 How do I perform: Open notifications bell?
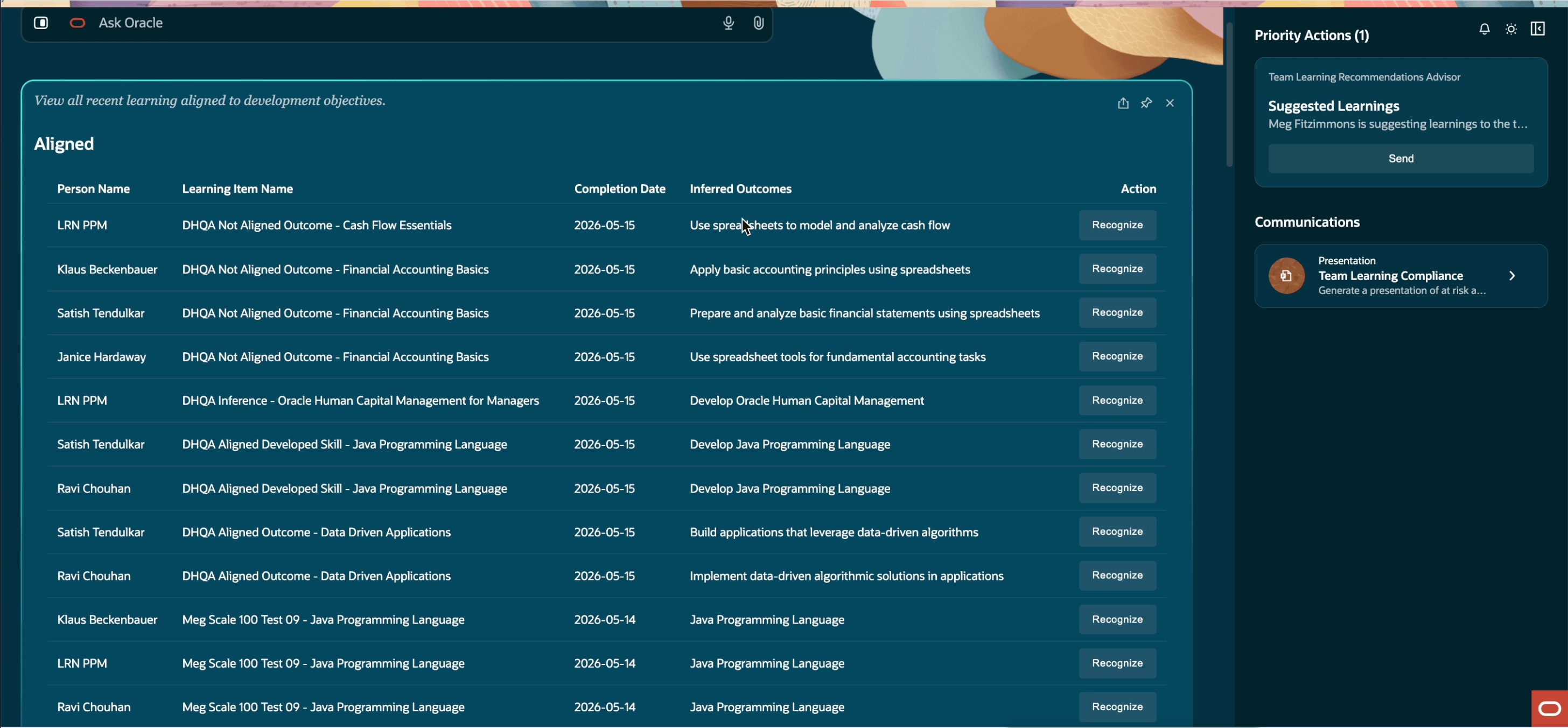1484,29
